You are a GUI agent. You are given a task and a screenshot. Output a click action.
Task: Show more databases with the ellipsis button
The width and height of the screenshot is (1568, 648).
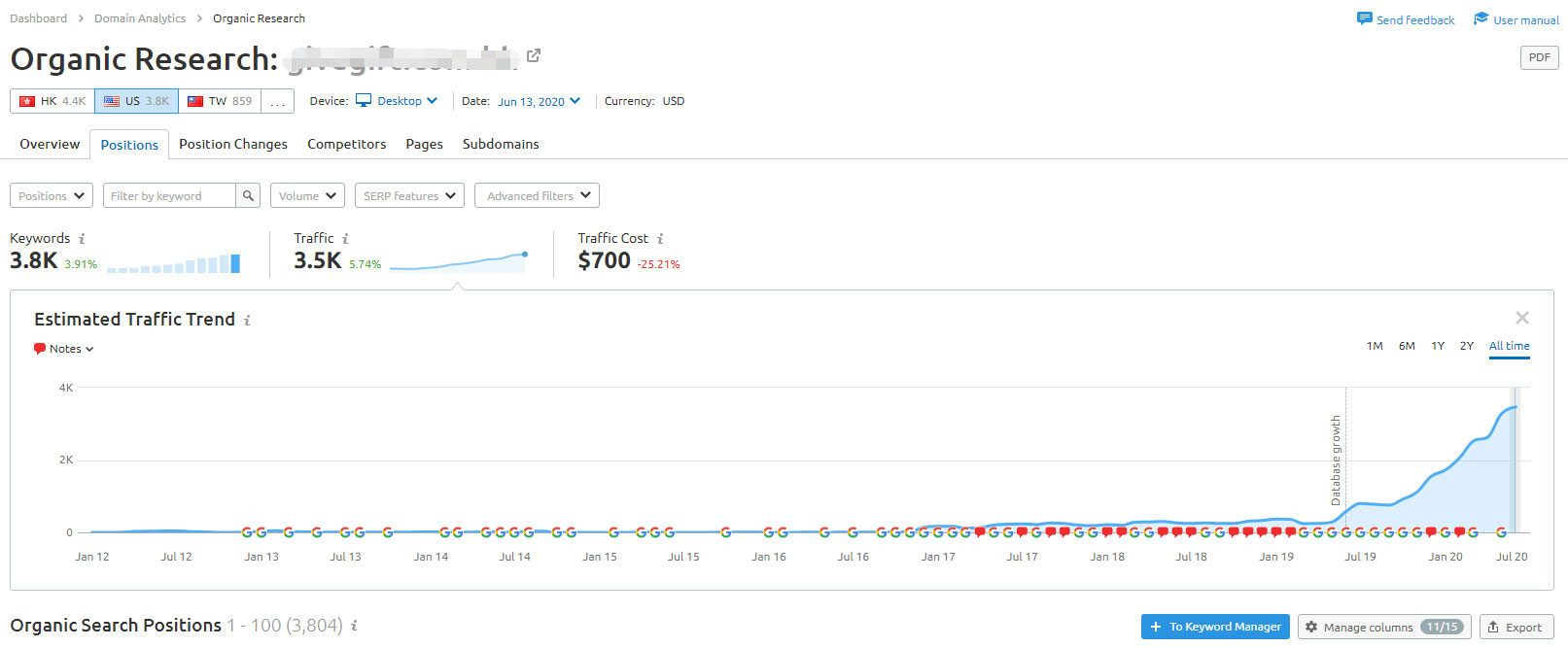pyautogui.click(x=277, y=101)
